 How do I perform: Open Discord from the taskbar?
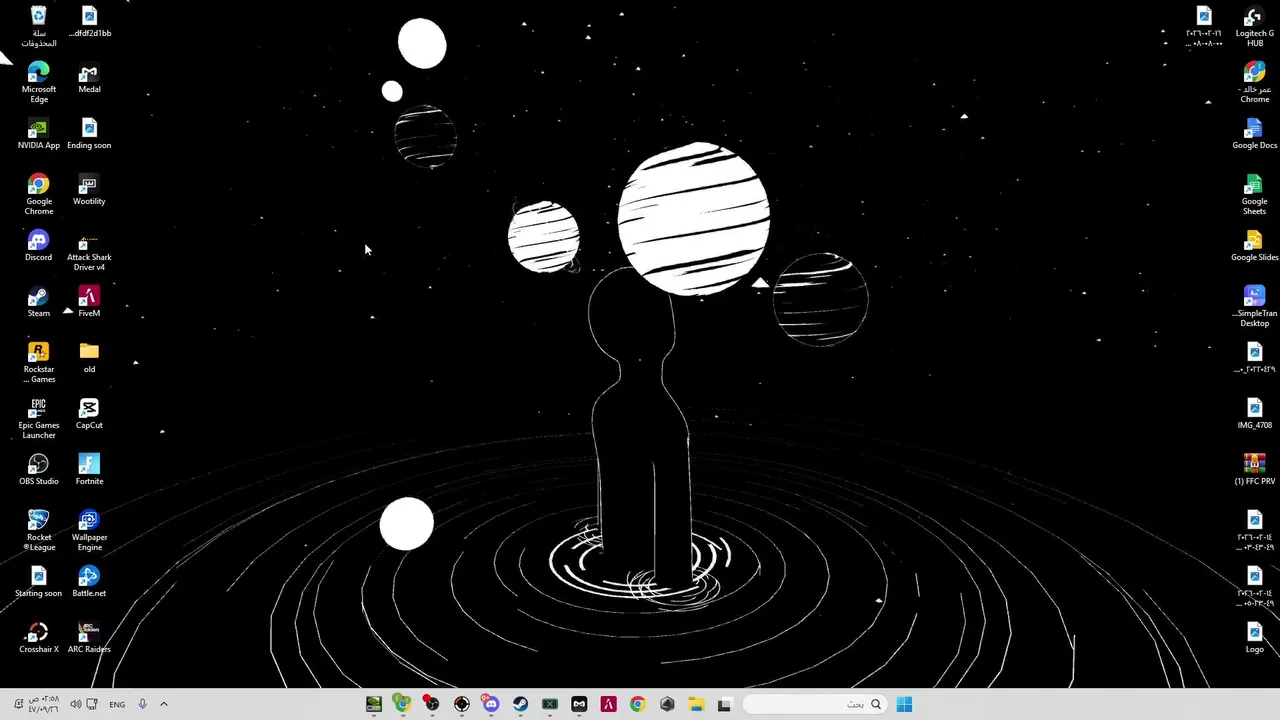(490, 704)
